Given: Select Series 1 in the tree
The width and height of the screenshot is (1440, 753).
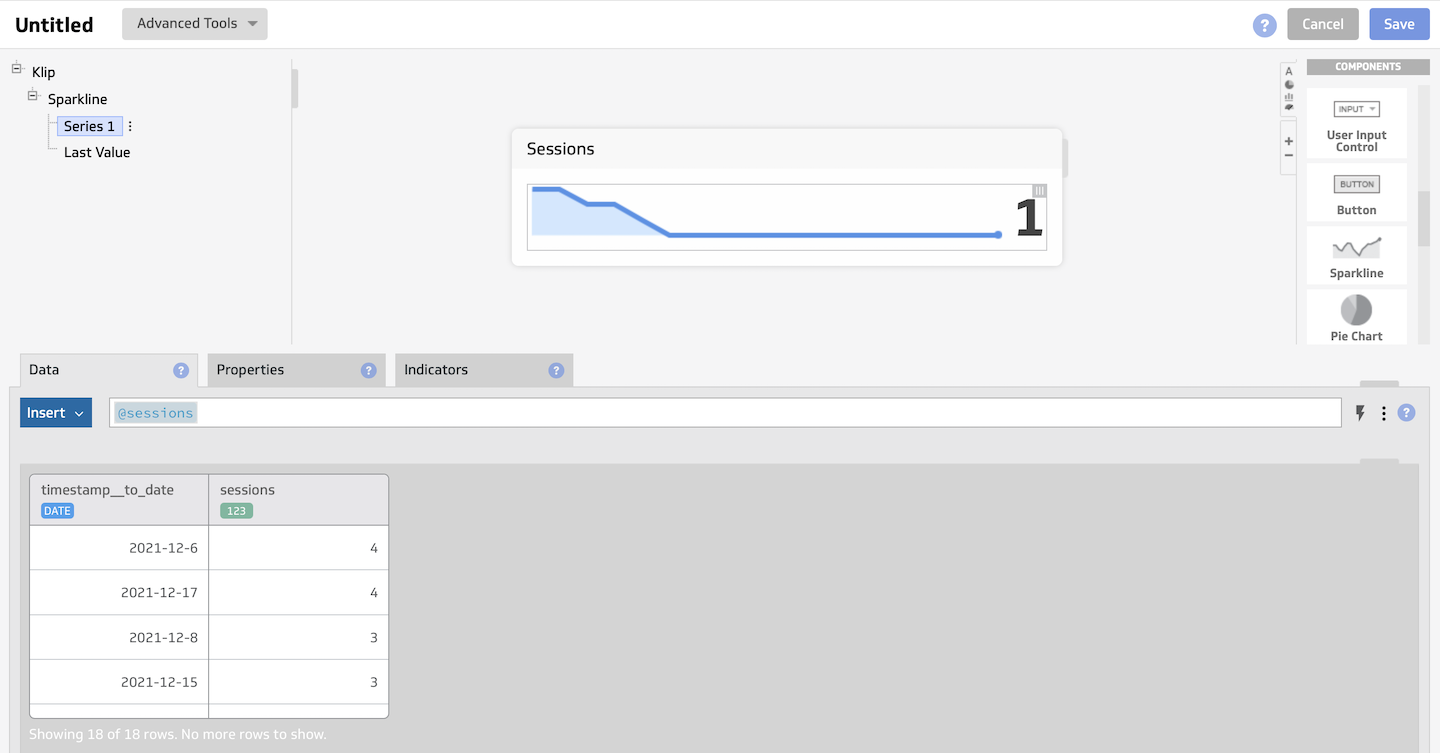Looking at the screenshot, I should tap(90, 126).
